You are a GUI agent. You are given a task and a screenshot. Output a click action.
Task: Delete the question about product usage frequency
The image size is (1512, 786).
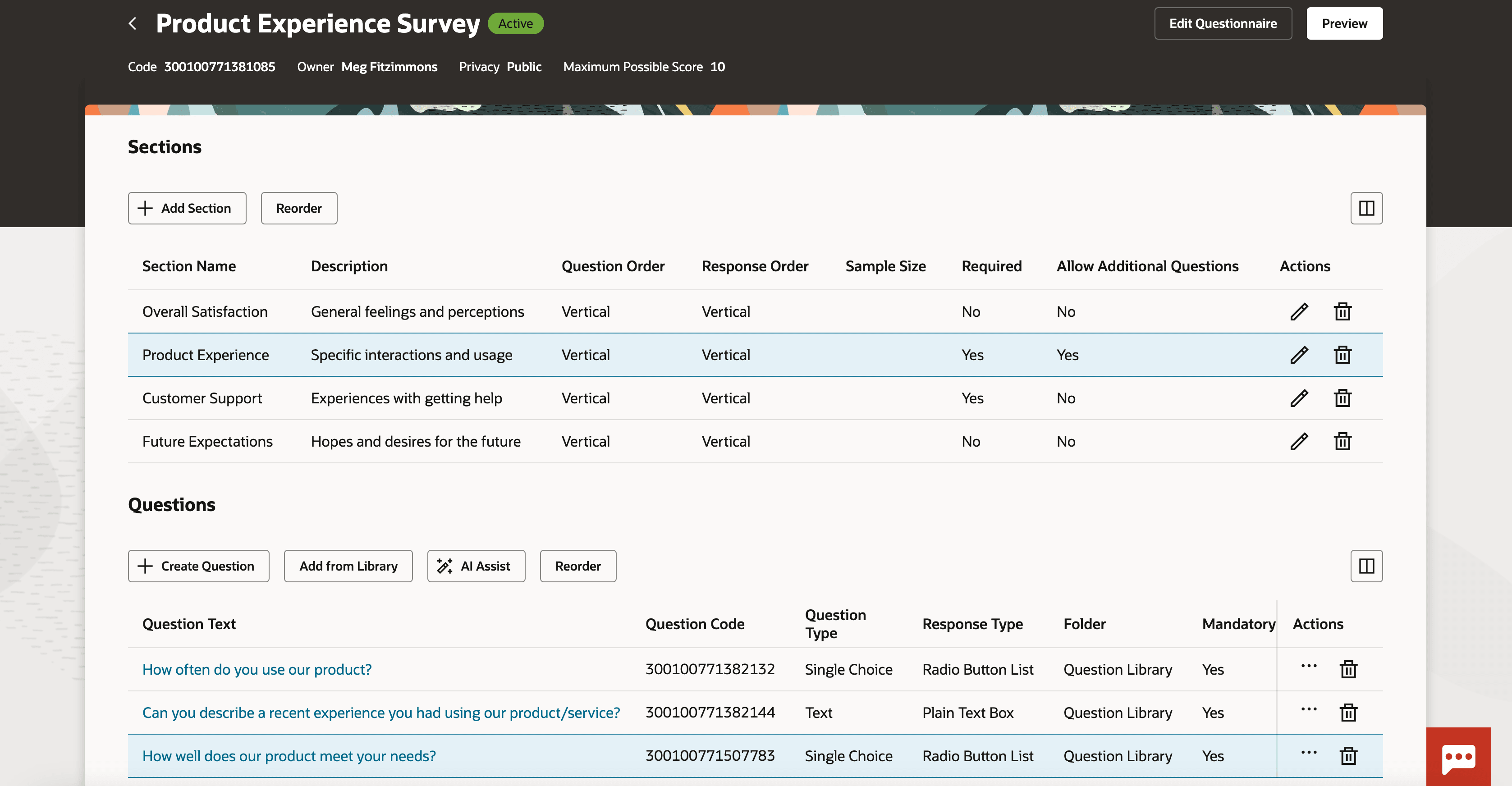pyautogui.click(x=1347, y=669)
